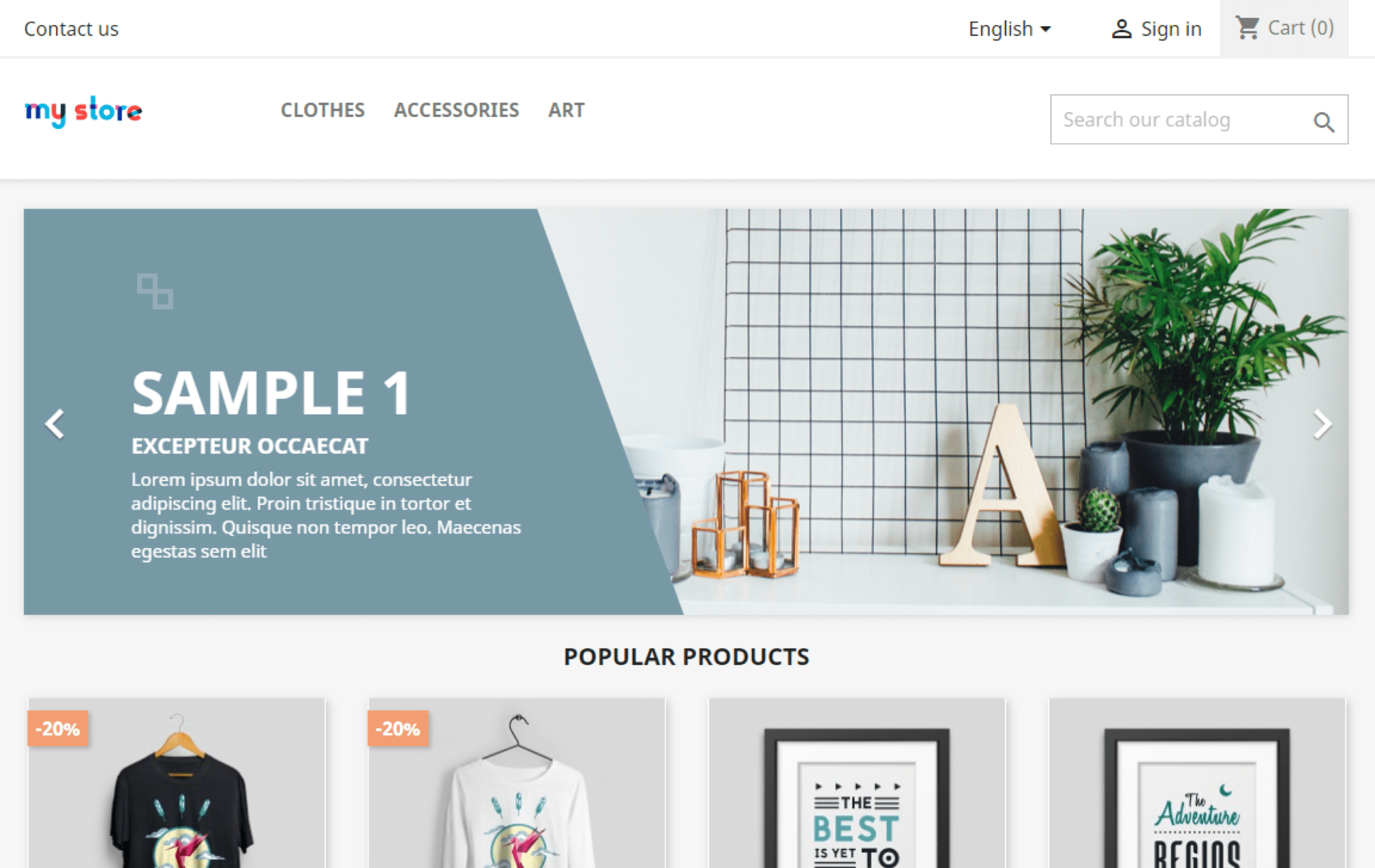Toggle the Cart panel open
1375x868 pixels.
[1286, 28]
